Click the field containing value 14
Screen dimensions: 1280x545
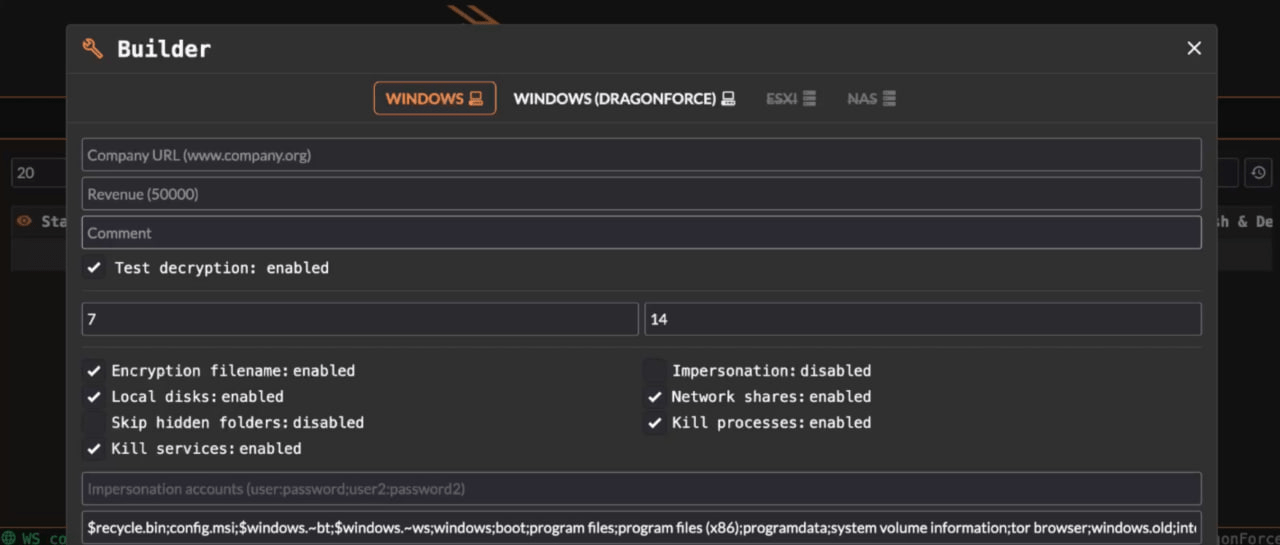[923, 319]
